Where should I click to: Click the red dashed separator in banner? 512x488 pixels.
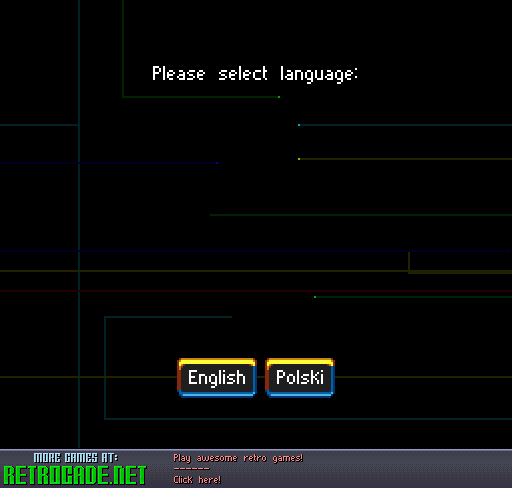(191, 469)
